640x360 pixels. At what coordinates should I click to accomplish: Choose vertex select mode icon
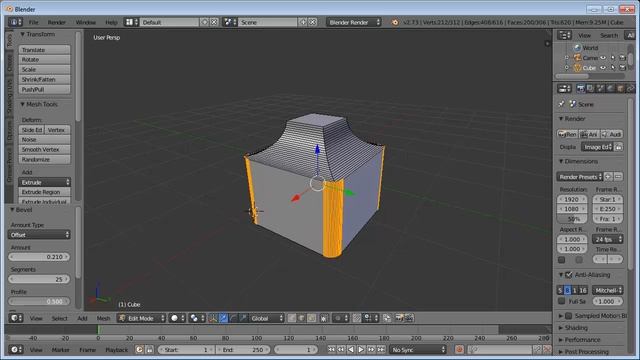(292, 318)
